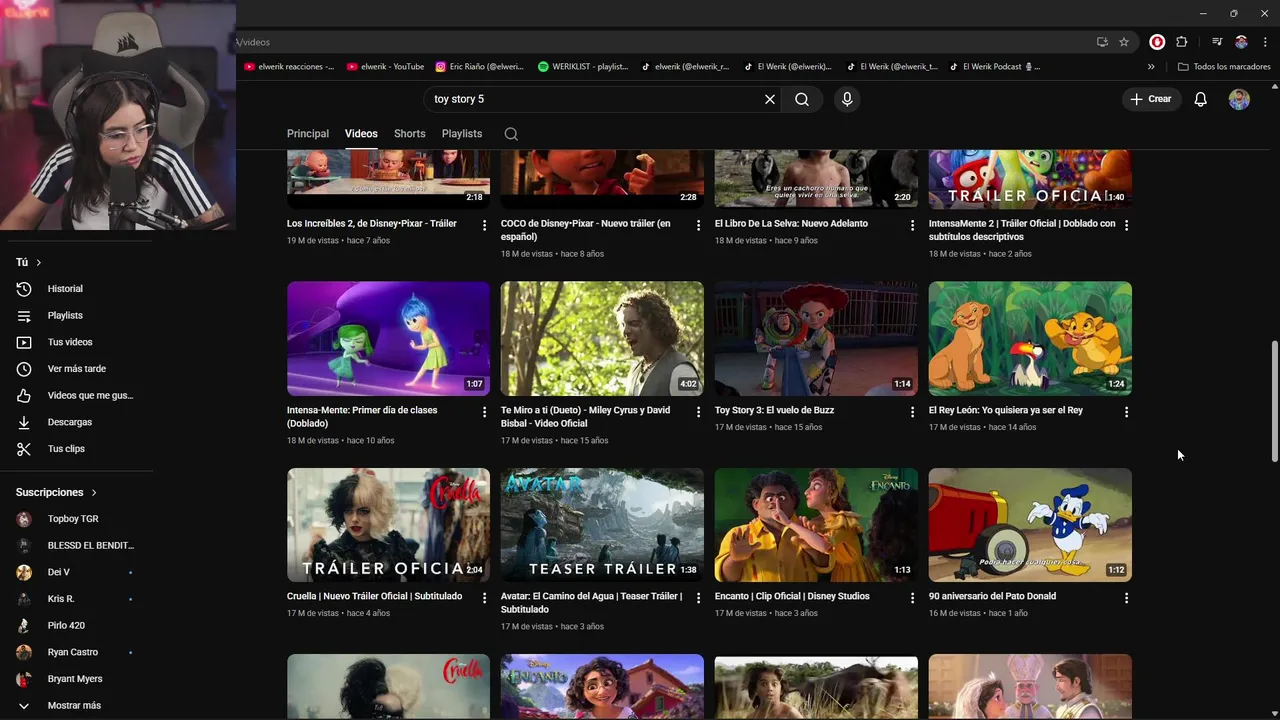Open the notifications bell
Image resolution: width=1280 pixels, height=720 pixels.
coord(1200,99)
